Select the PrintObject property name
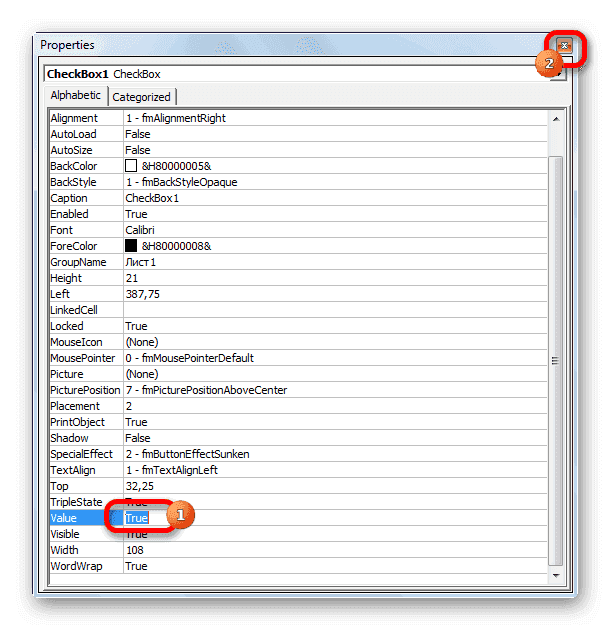The width and height of the screenshot is (611, 631). point(77,422)
